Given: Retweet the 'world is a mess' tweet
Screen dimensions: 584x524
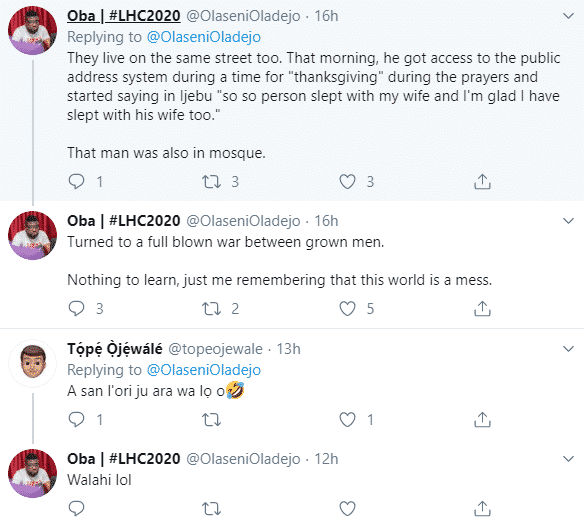Looking at the screenshot, I should 211,309.
